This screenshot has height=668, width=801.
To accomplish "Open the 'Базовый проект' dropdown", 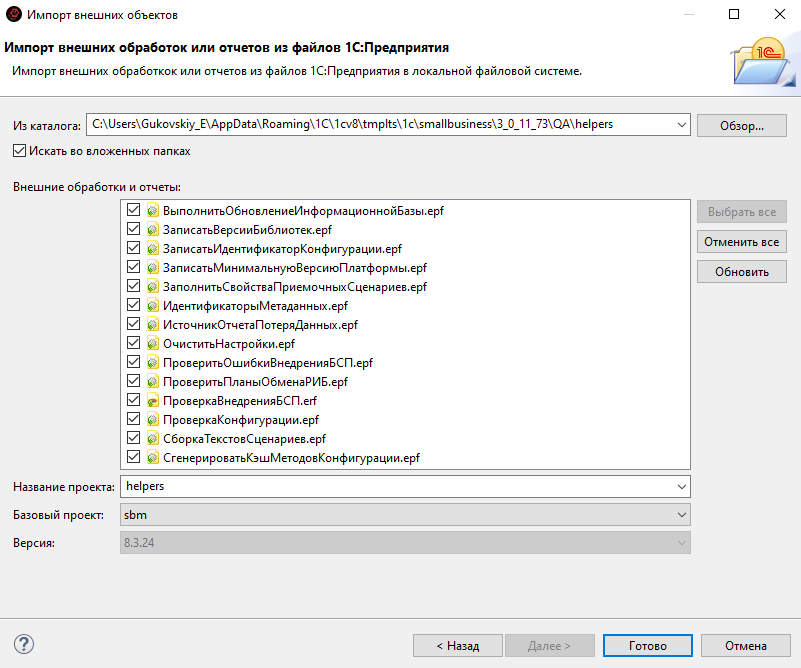I will (681, 514).
